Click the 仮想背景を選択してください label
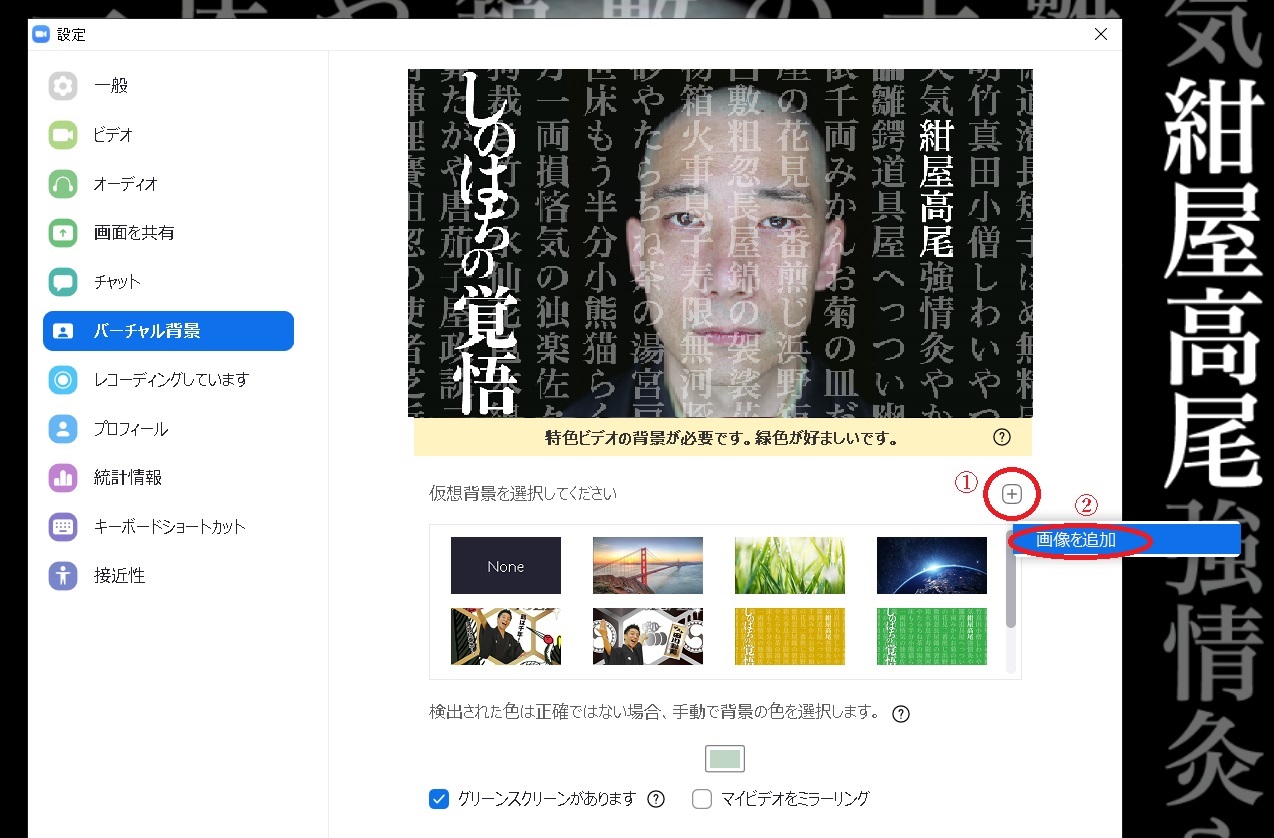This screenshot has width=1274, height=838. pos(523,494)
